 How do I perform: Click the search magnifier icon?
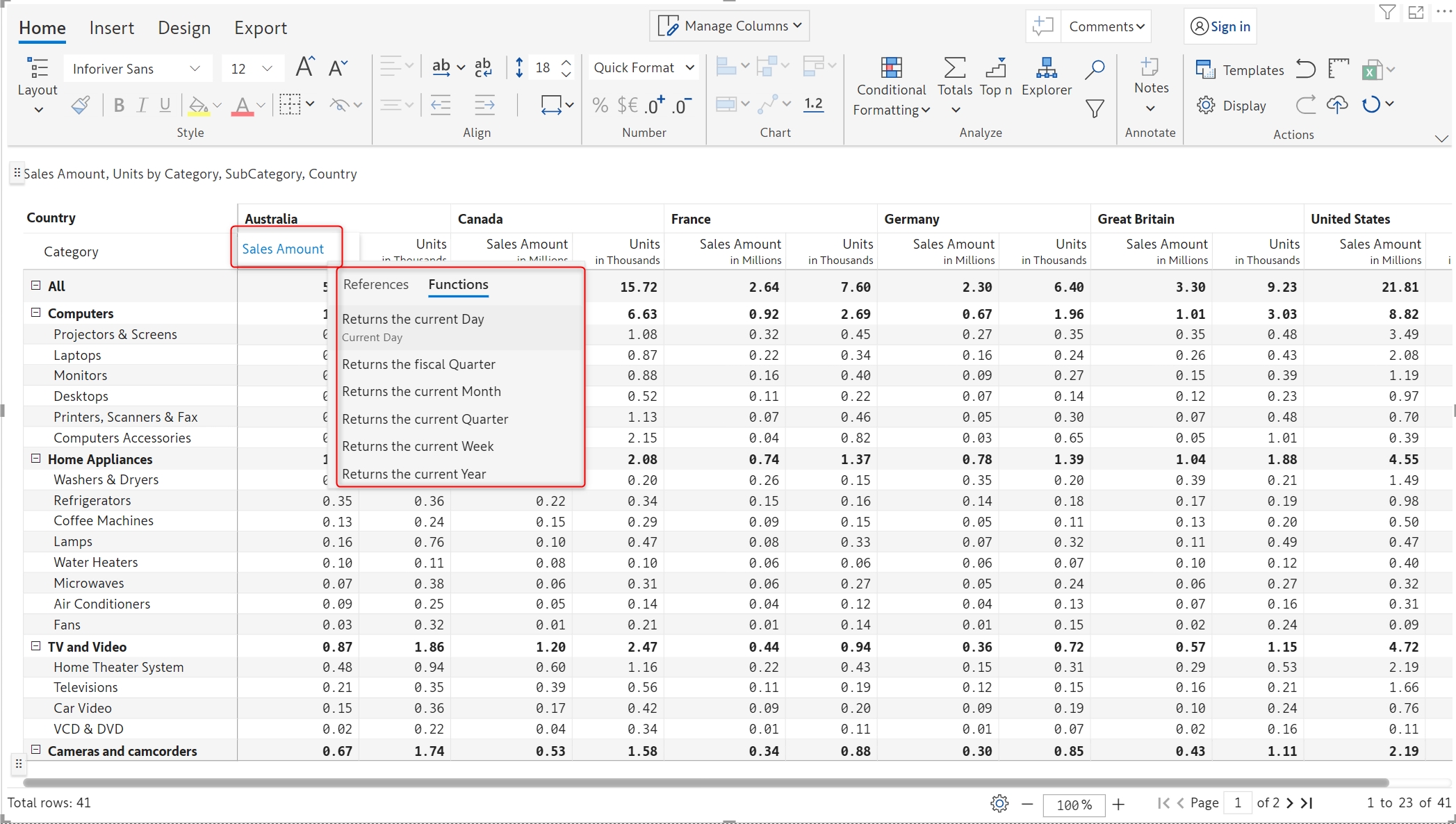(x=1095, y=69)
